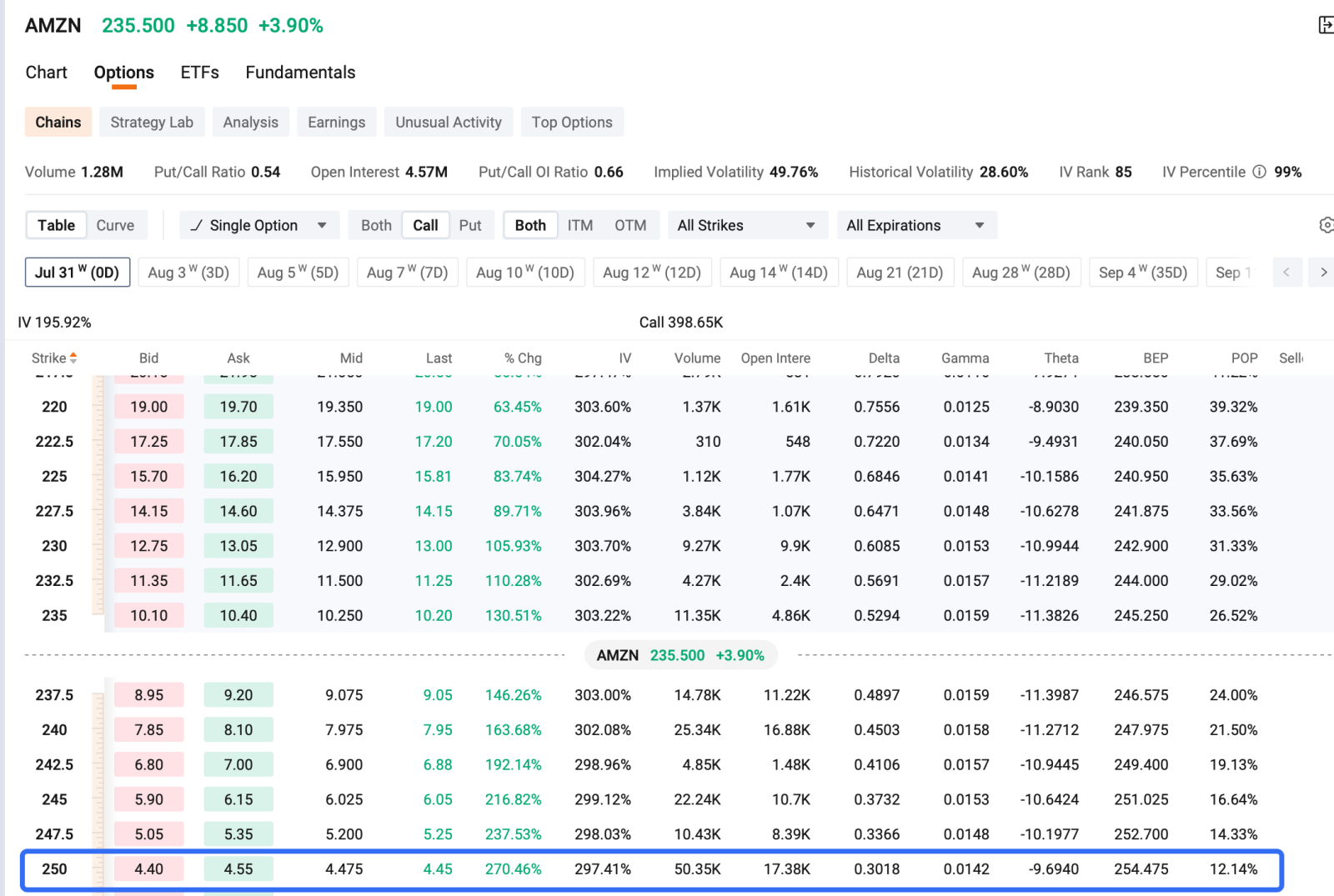
Task: Filter to ITM options
Action: [580, 225]
